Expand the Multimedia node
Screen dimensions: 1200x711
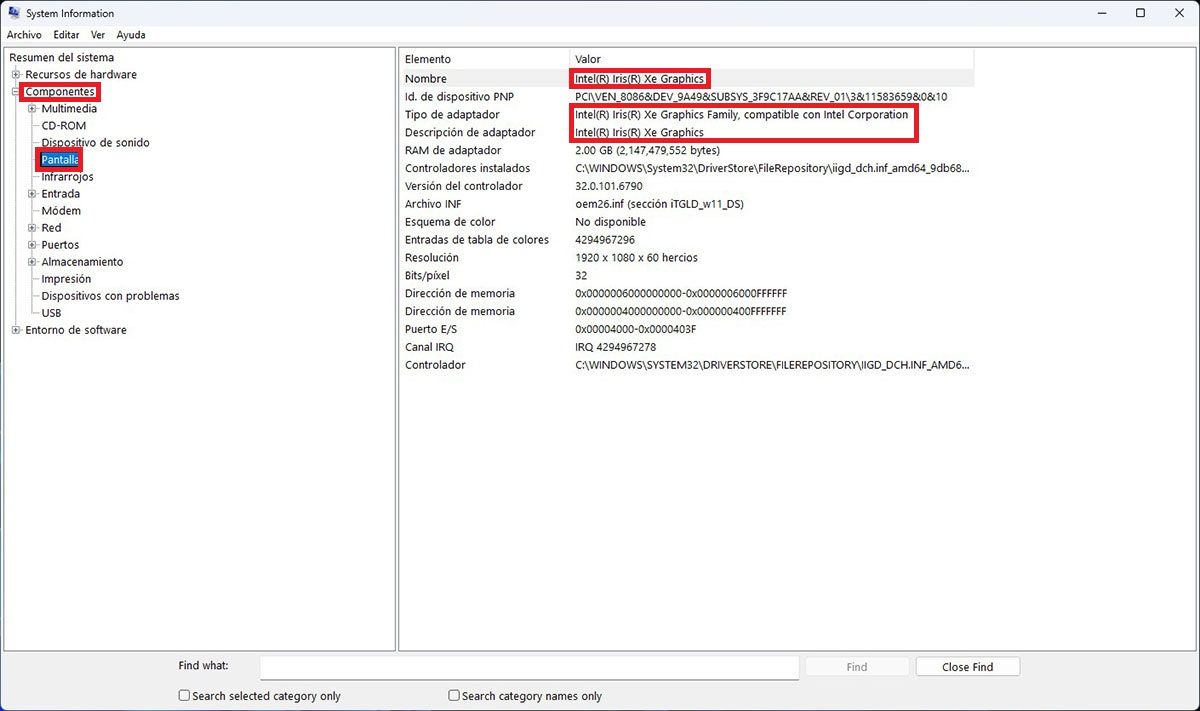32,109
